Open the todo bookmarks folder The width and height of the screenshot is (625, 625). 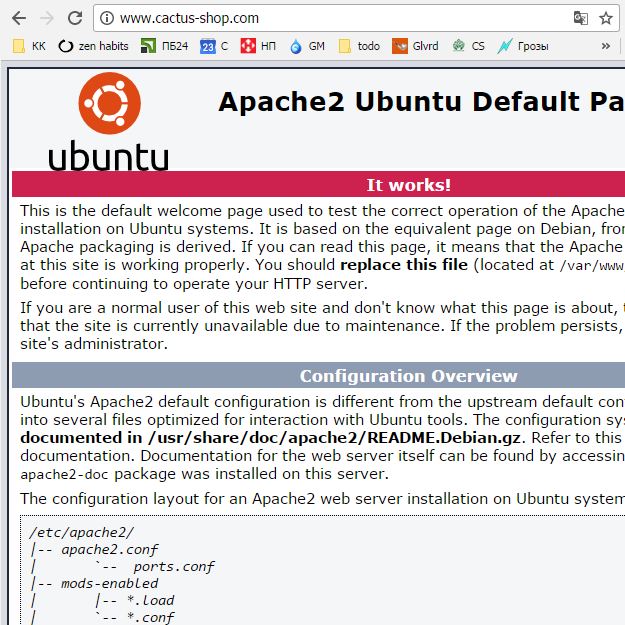pyautogui.click(x=359, y=46)
